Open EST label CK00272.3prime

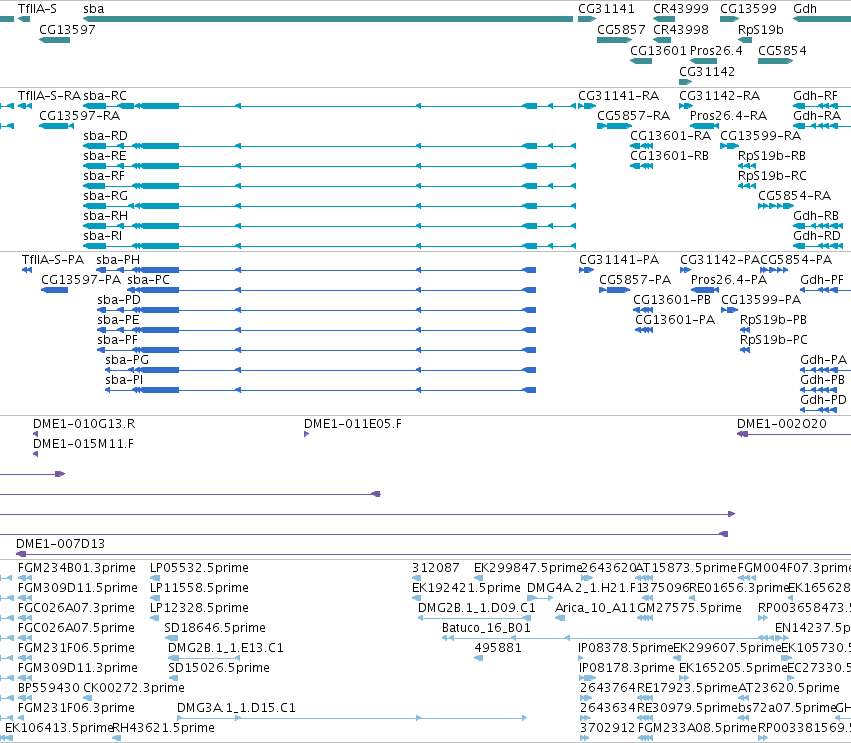pyautogui.click(x=134, y=688)
